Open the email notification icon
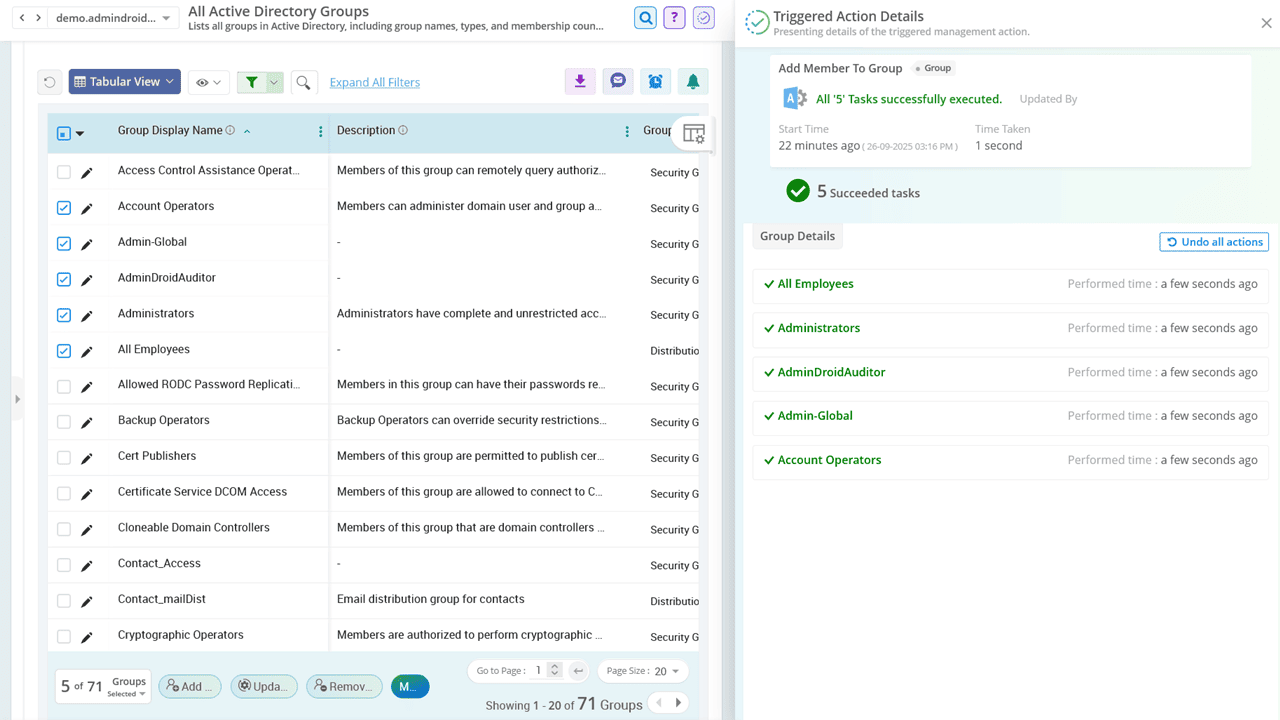This screenshot has height=720, width=1280. coord(617,81)
